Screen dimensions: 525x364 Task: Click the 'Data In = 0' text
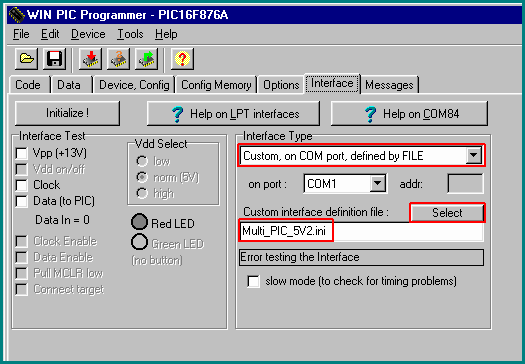tap(62, 220)
